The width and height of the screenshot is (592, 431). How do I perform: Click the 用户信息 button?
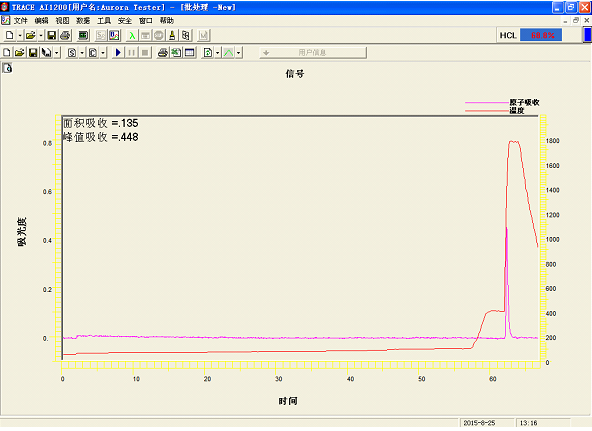(x=313, y=52)
